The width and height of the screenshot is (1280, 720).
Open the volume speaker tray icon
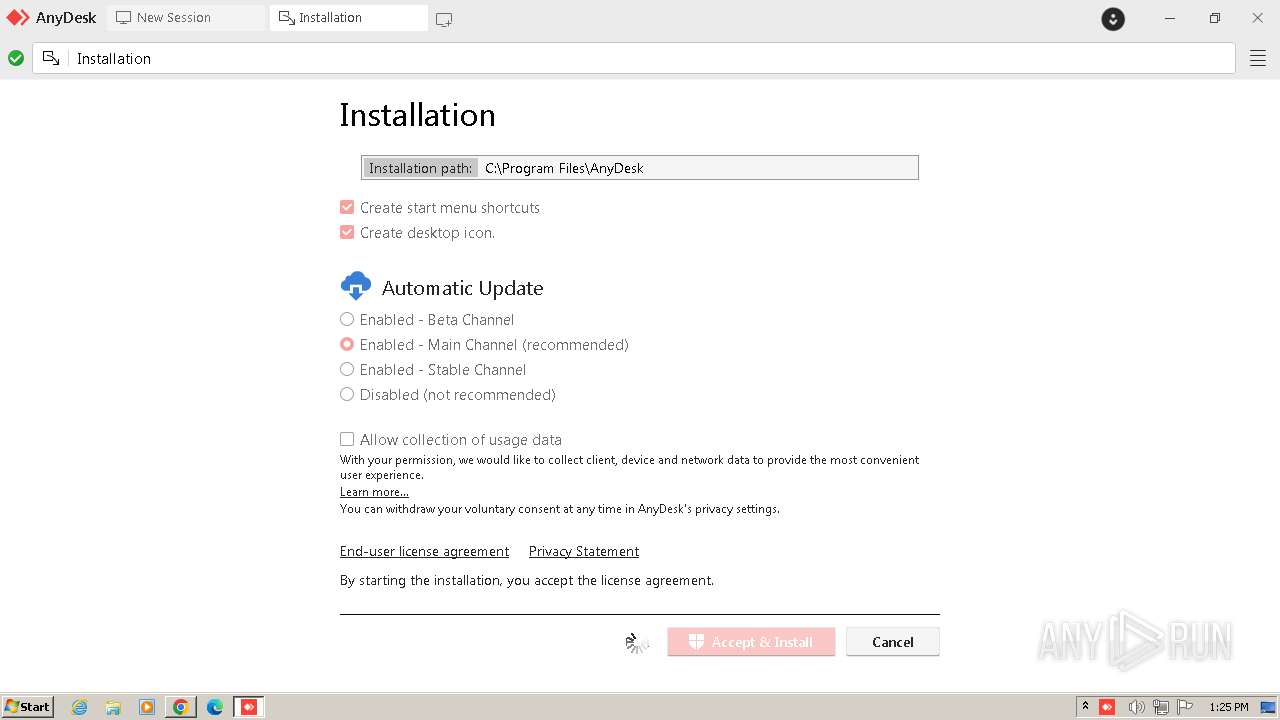1136,707
